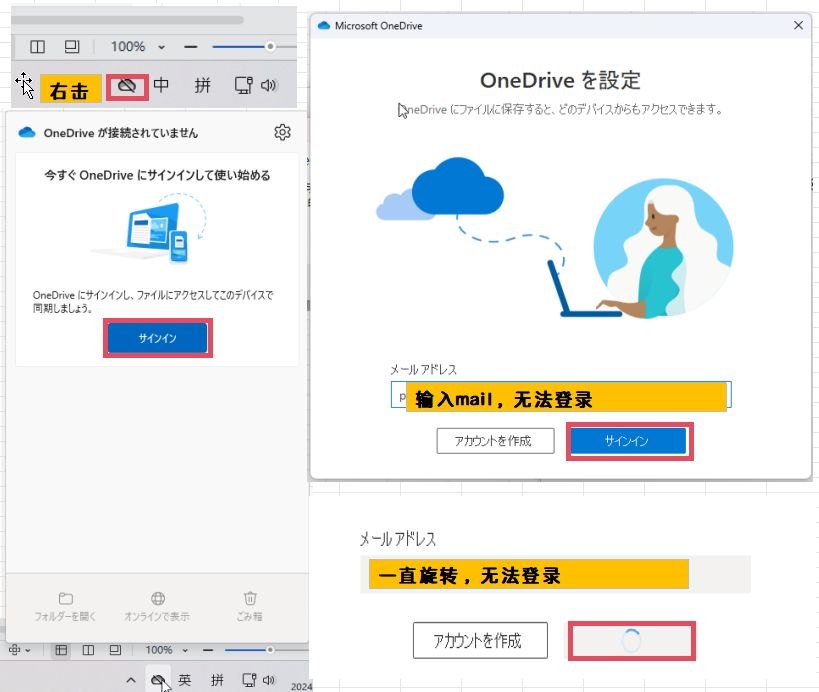Image resolution: width=819 pixels, height=692 pixels.
Task: Click the OneDrive を設定 heading
Action: [x=560, y=80]
